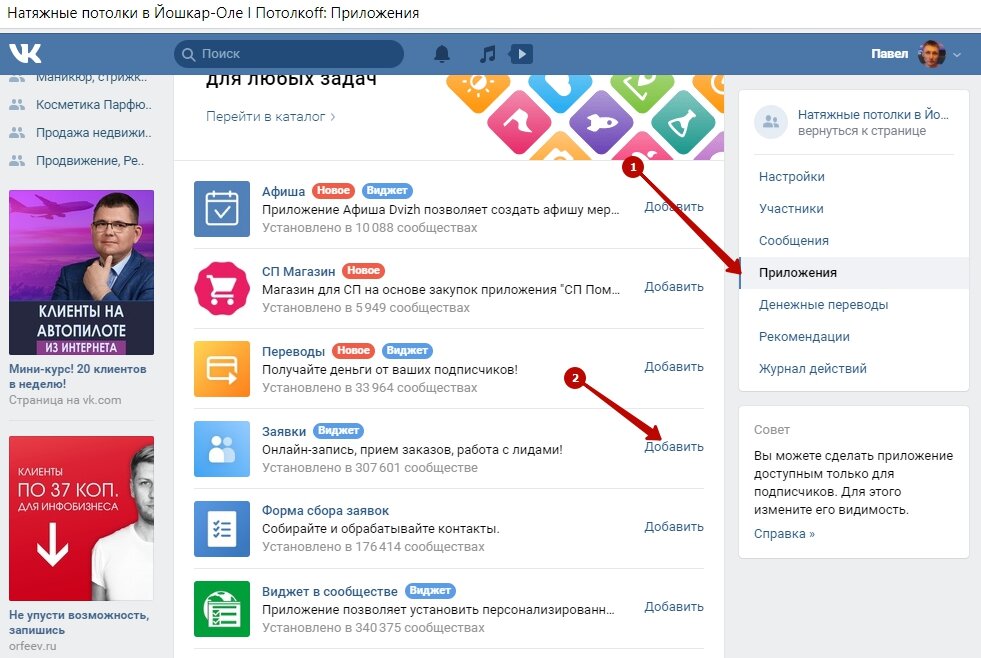The image size is (981, 658).
Task: Open notifications bell icon
Action: coord(442,54)
